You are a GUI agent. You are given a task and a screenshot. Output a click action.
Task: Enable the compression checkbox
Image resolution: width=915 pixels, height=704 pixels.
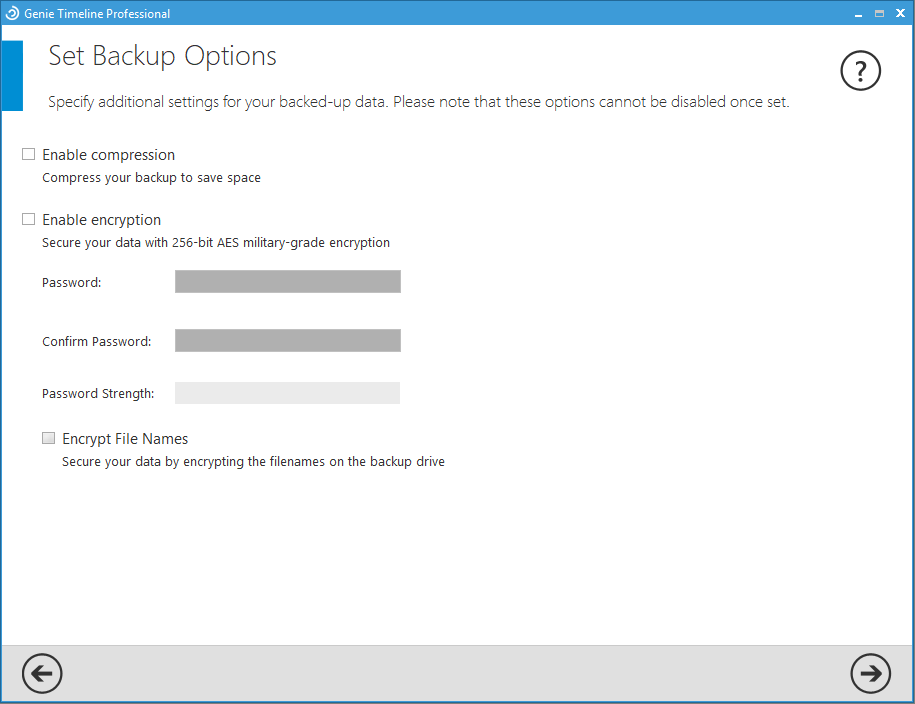pos(28,154)
